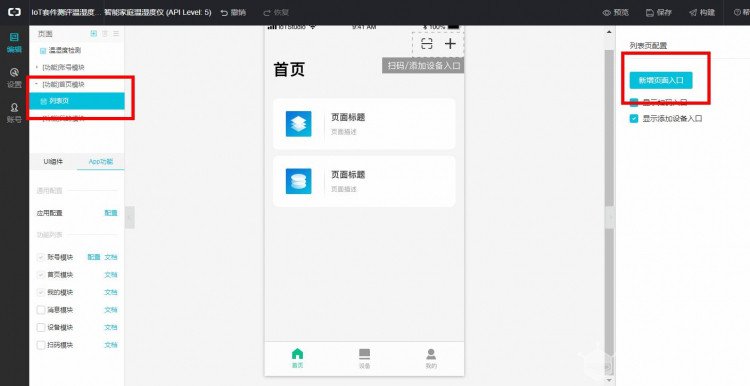Image resolution: width=750 pixels, height=386 pixels.
Task: Toggle the 显示添加设备入口 checkbox
Action: [x=634, y=119]
